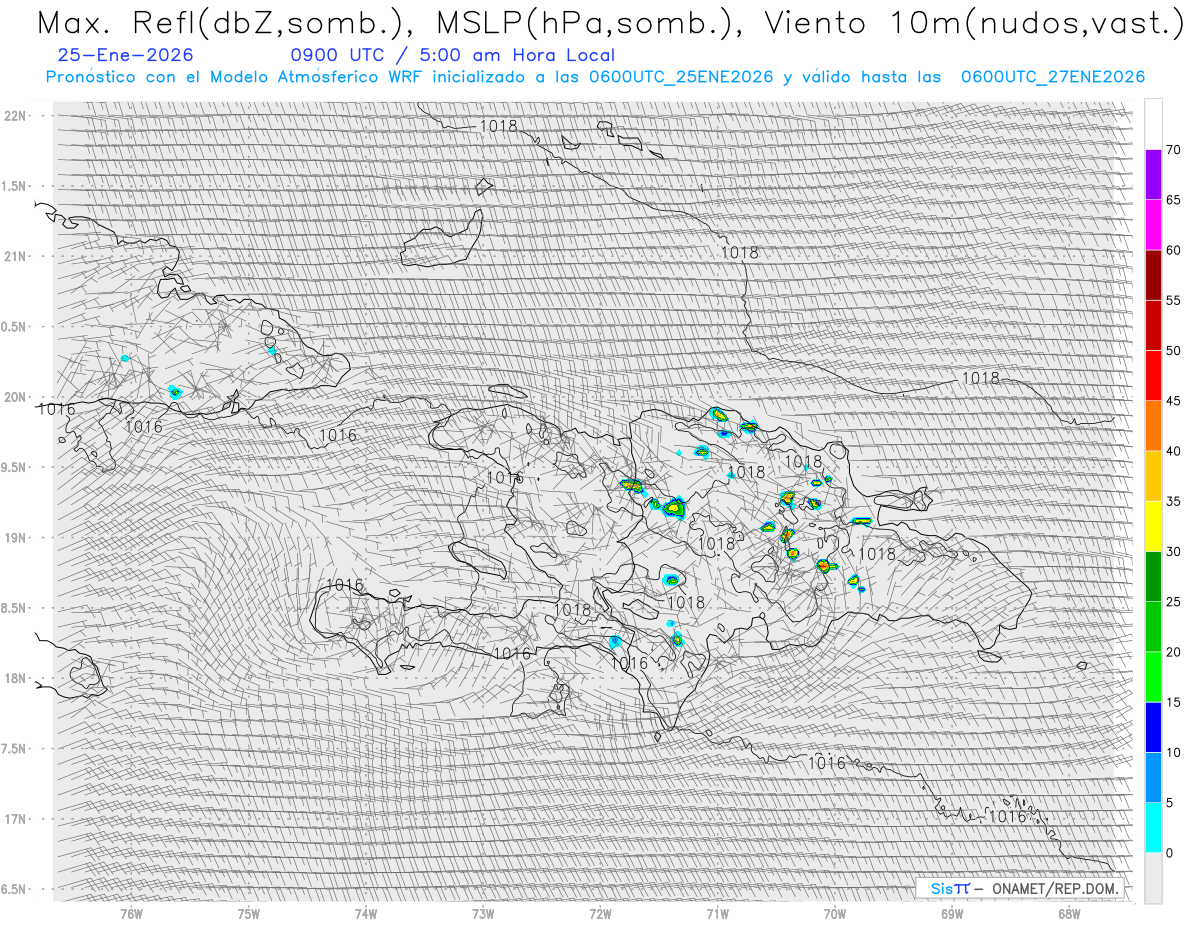1200x927 pixels.
Task: Click the '72W' longitude axis label
Action: pyautogui.click(x=600, y=913)
